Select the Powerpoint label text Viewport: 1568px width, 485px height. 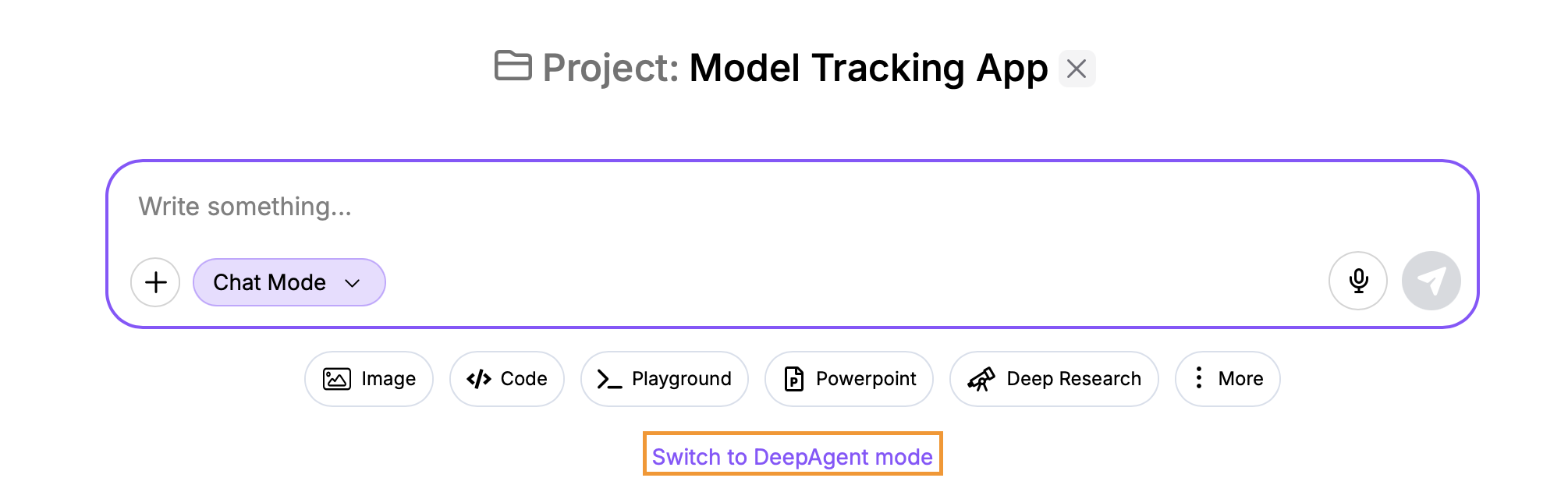[866, 379]
